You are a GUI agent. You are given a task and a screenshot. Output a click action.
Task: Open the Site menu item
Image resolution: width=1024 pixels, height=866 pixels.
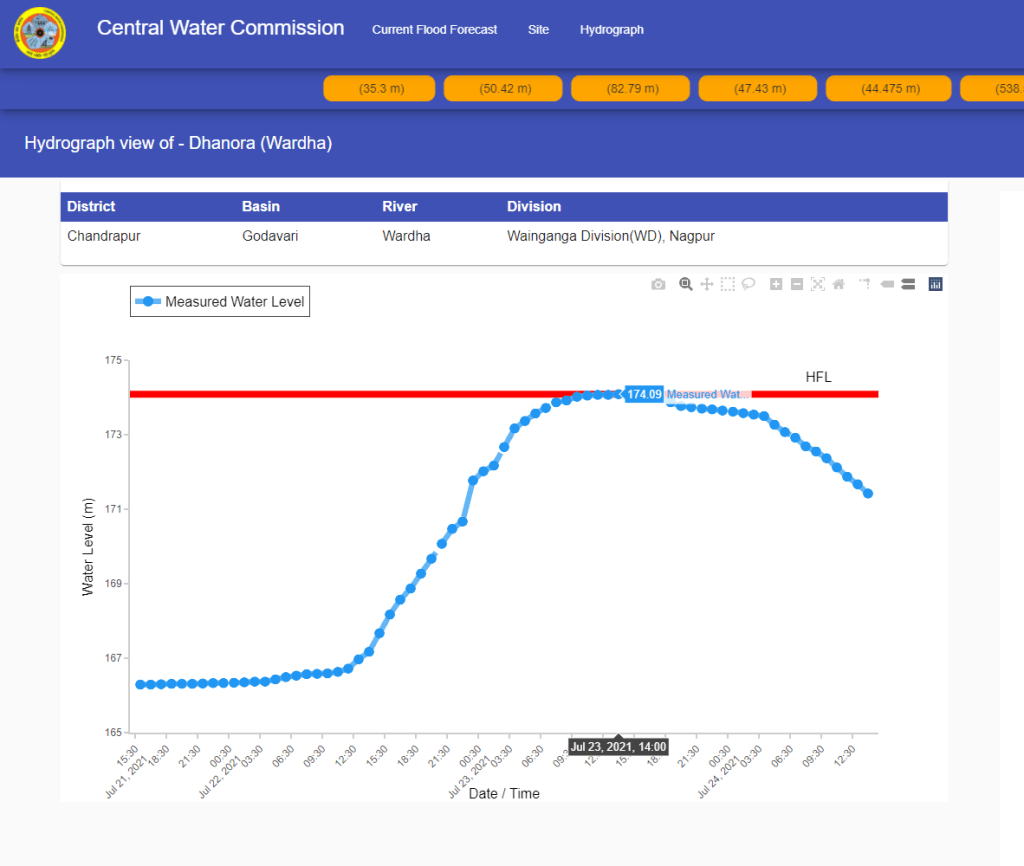click(x=539, y=30)
